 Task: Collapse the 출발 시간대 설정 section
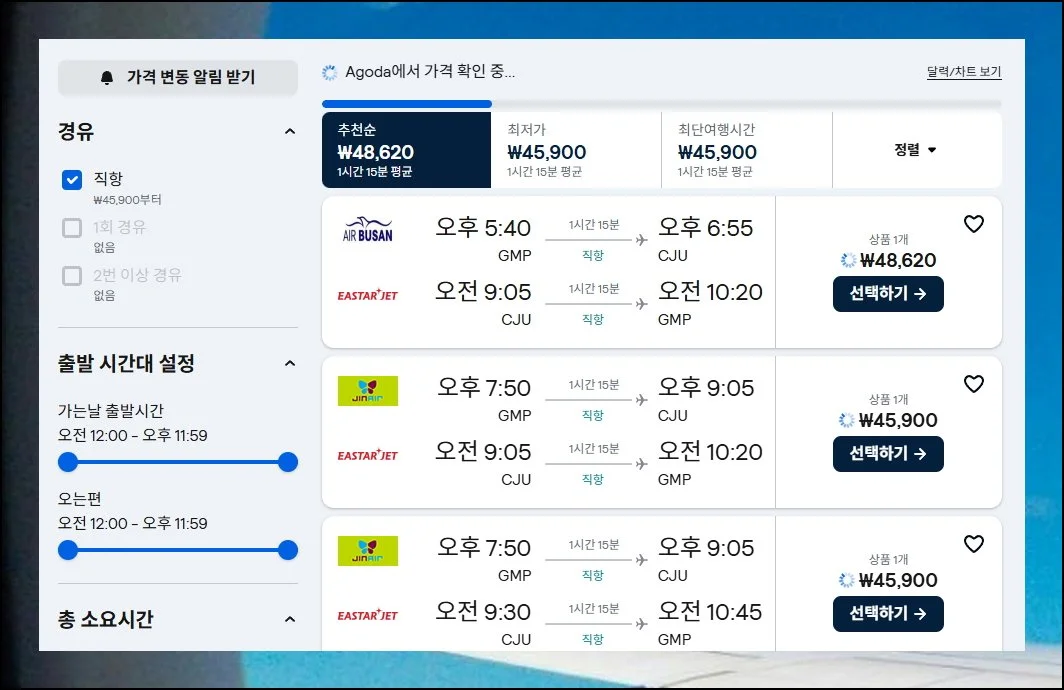[x=290, y=364]
